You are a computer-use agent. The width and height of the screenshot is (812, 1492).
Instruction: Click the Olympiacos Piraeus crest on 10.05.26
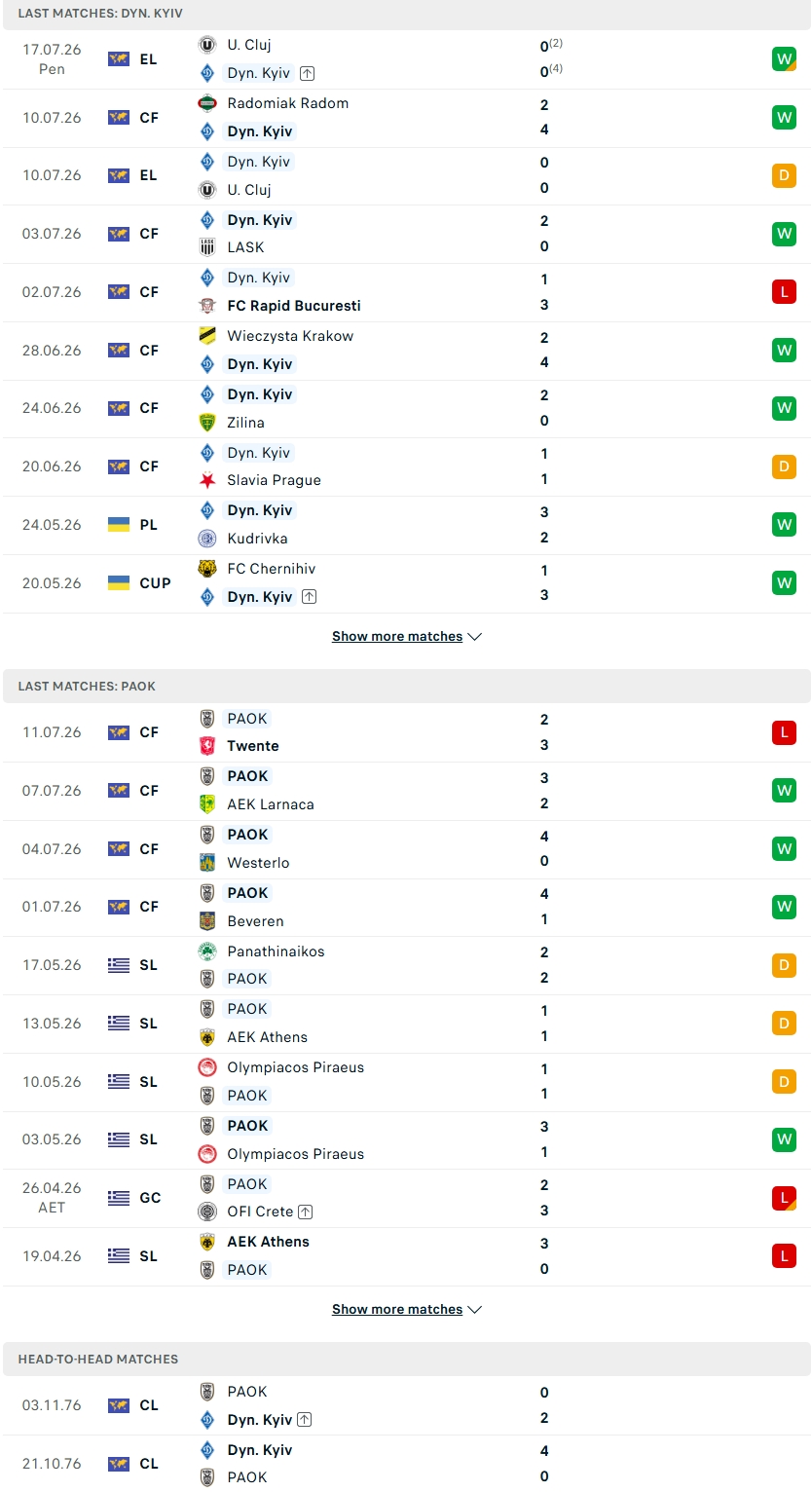click(207, 1067)
